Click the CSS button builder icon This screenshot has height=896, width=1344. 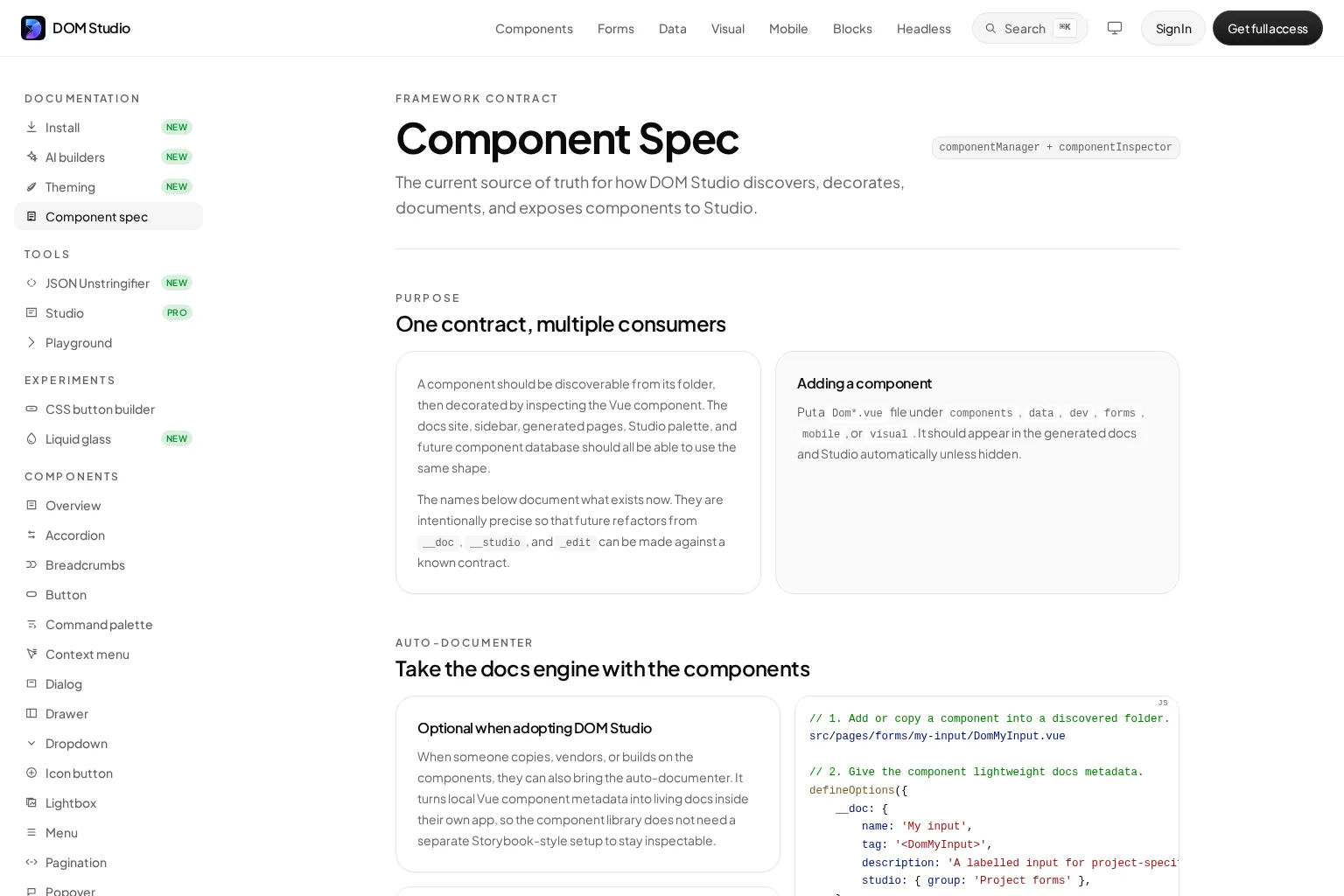click(31, 409)
